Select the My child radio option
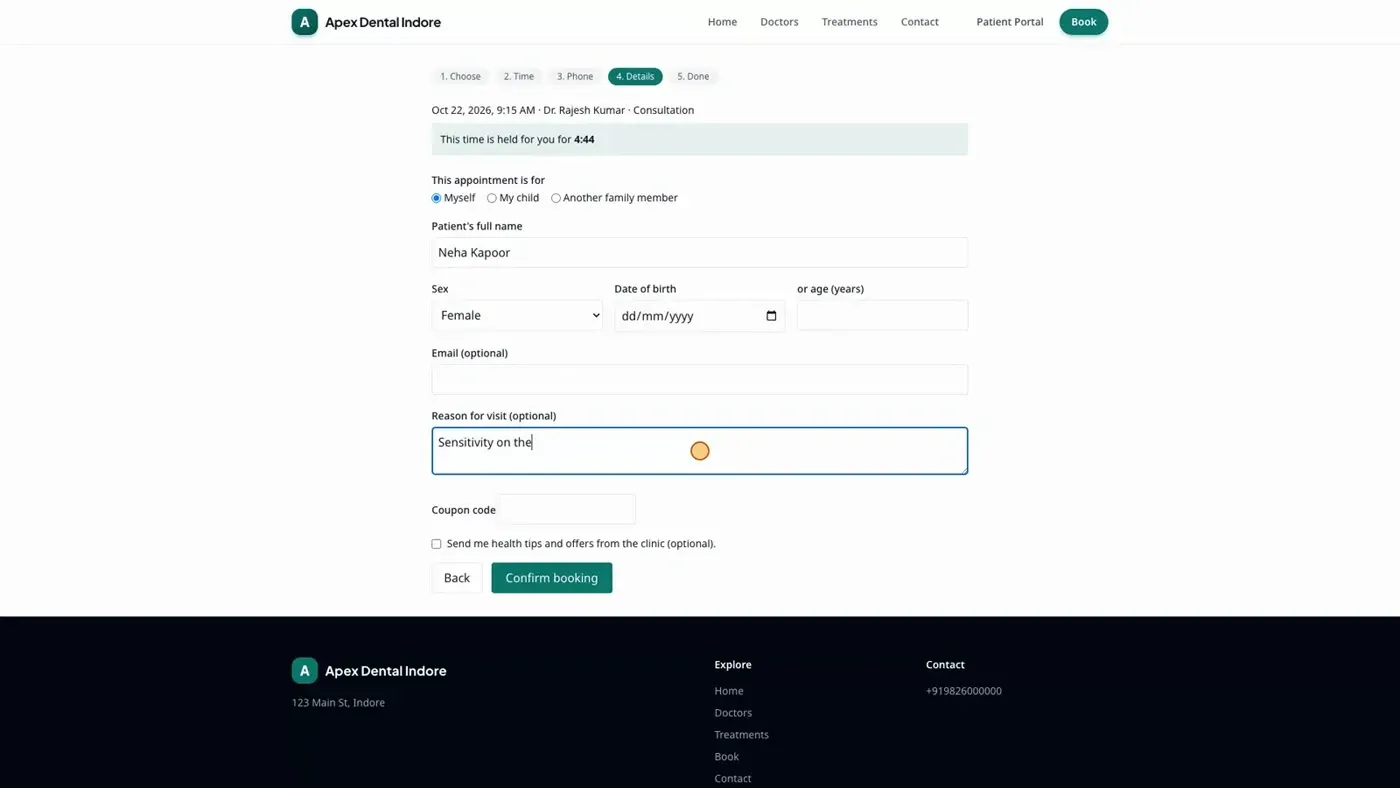 pyautogui.click(x=492, y=198)
